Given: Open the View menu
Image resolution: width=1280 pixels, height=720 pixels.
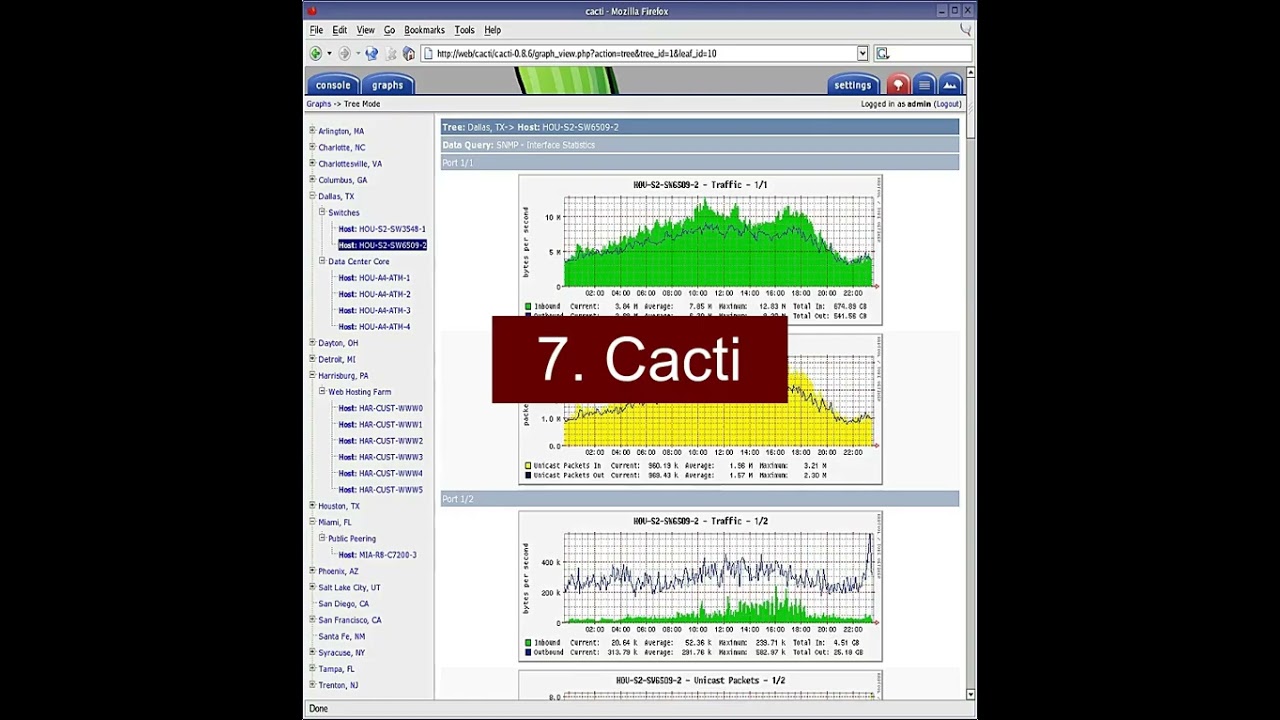Looking at the screenshot, I should [366, 30].
